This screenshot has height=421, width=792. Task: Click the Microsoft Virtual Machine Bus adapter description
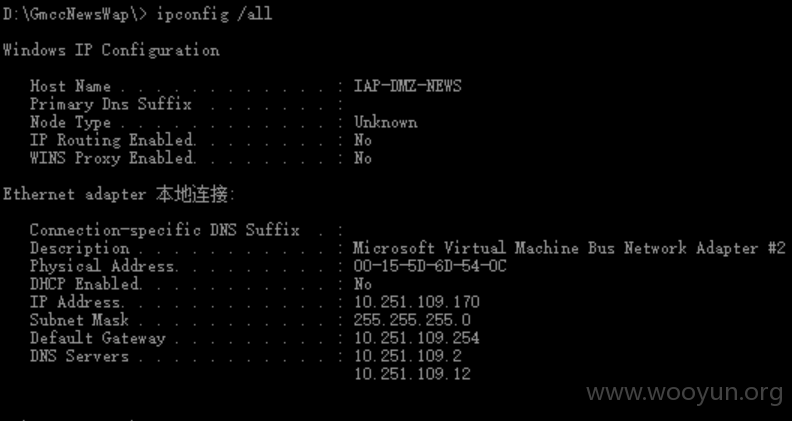click(x=569, y=248)
